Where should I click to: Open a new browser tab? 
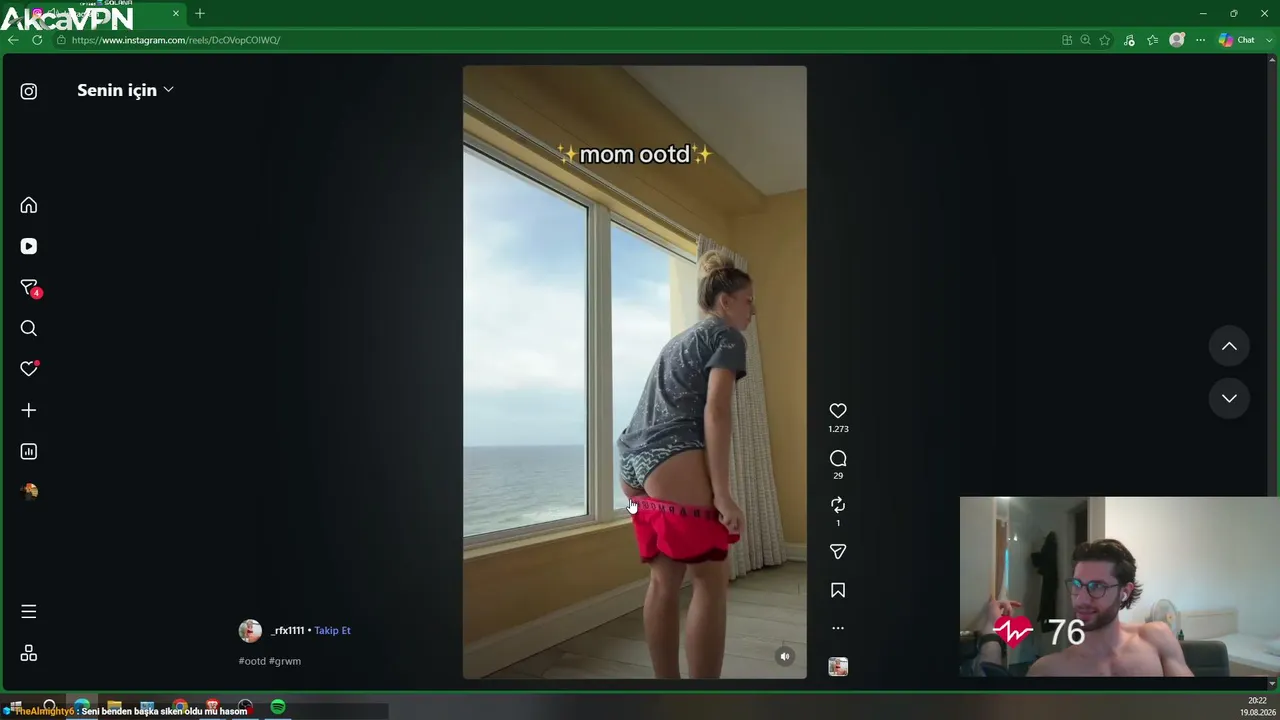(x=200, y=13)
